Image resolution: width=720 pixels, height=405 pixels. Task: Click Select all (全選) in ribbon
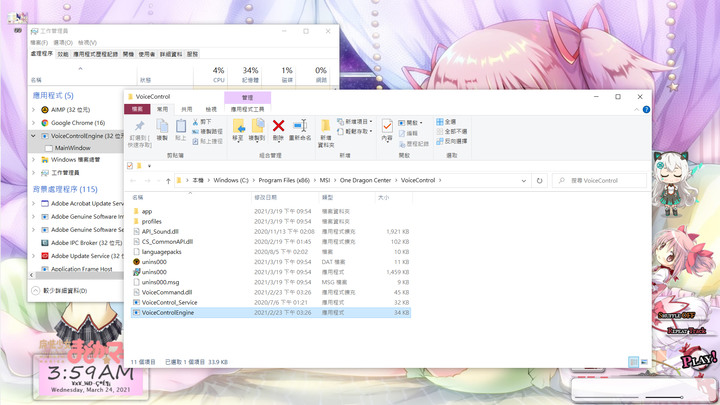[446, 122]
